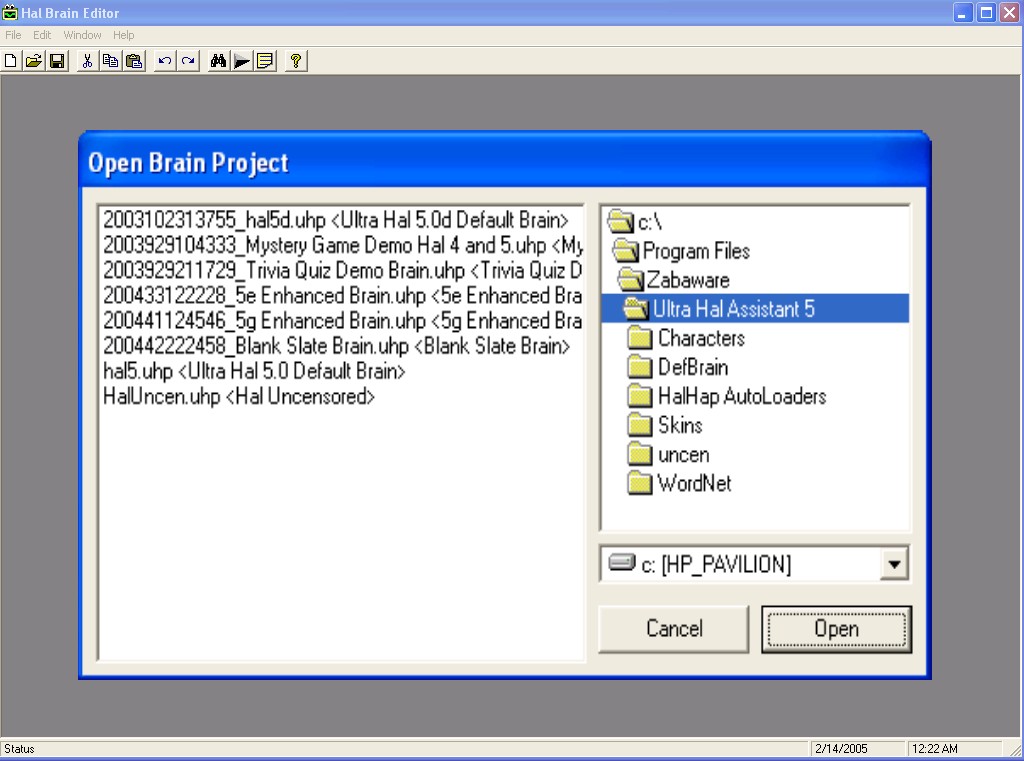Image resolution: width=1024 pixels, height=761 pixels.
Task: Click the Cancel button
Action: (674, 628)
